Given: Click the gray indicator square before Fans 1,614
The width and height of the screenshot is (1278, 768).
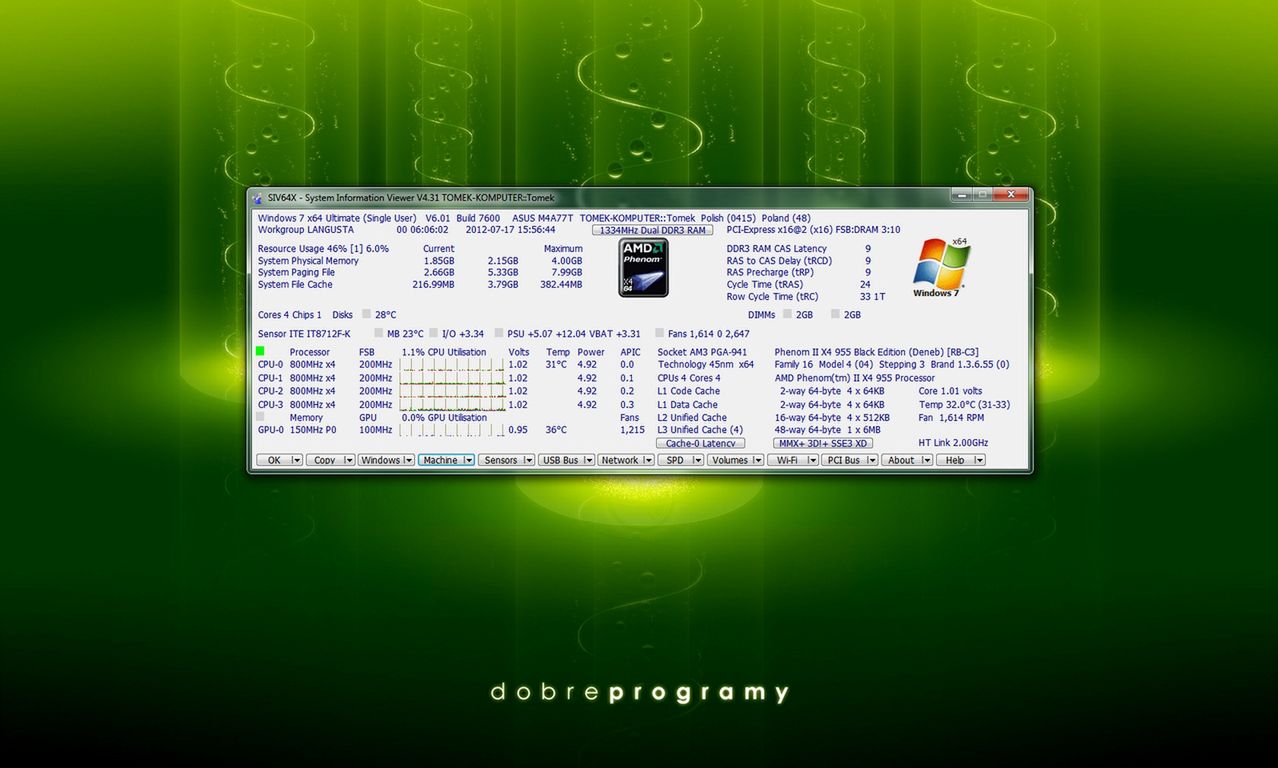Looking at the screenshot, I should click(x=660, y=333).
